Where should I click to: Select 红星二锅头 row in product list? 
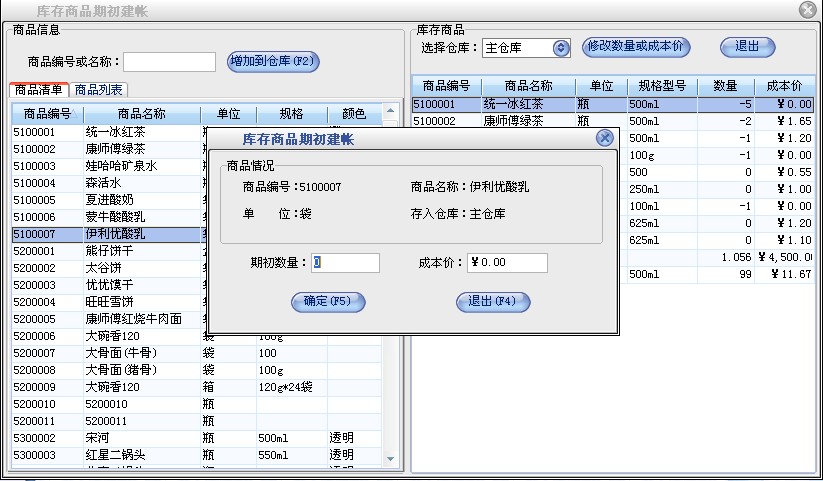pyautogui.click(x=115, y=455)
